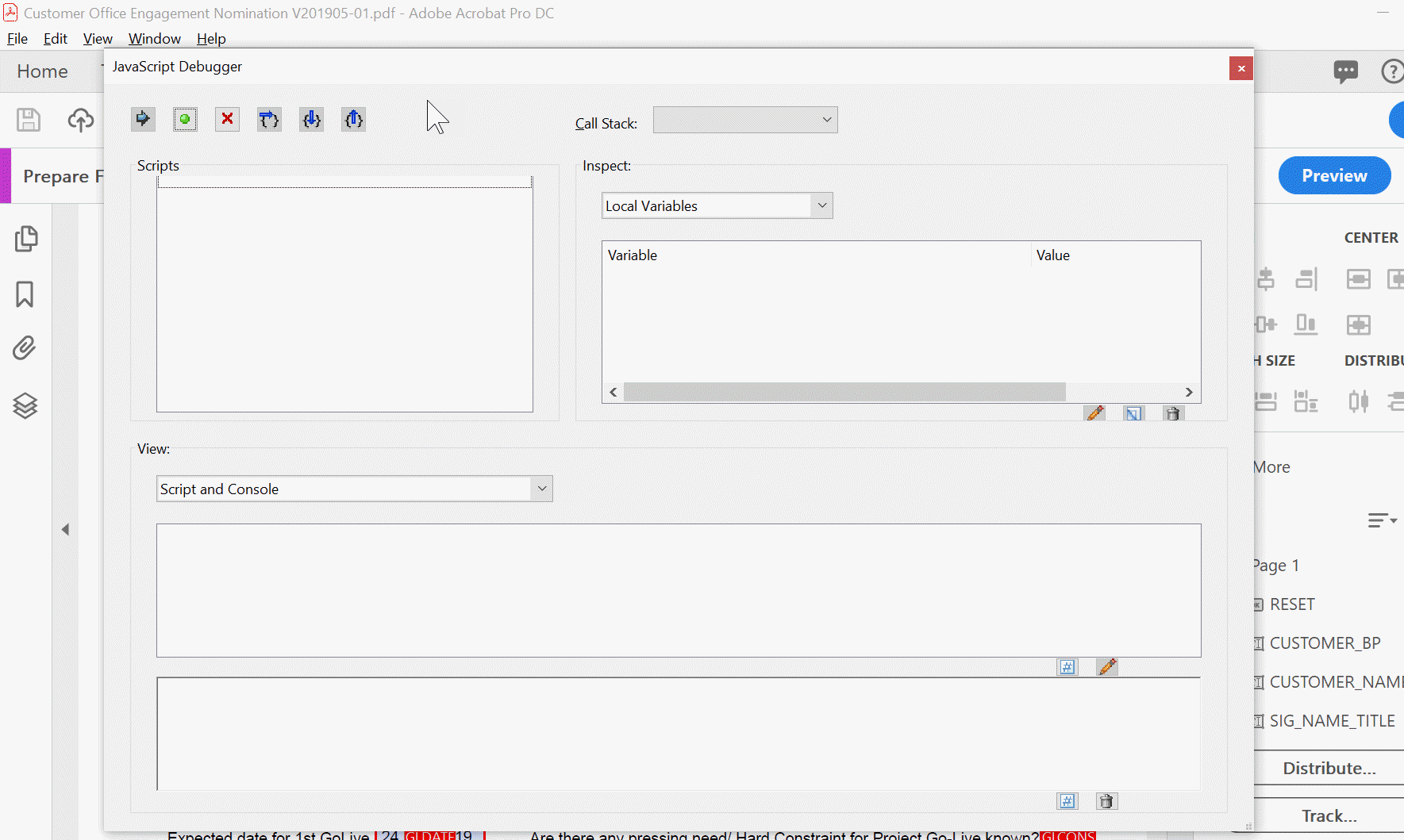Click the Variable column header
The image size is (1404, 840).
tap(817, 255)
